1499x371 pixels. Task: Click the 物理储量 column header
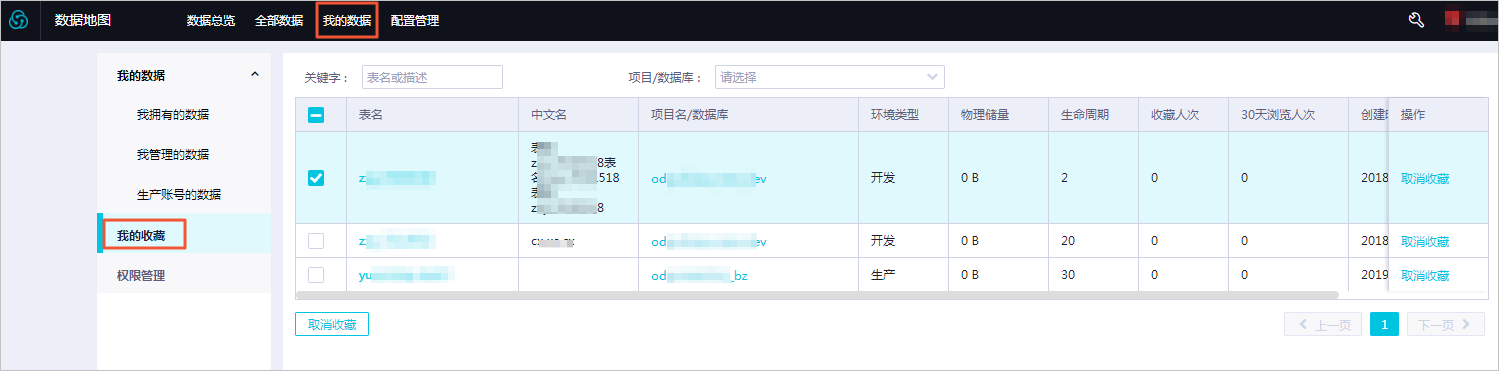click(985, 115)
